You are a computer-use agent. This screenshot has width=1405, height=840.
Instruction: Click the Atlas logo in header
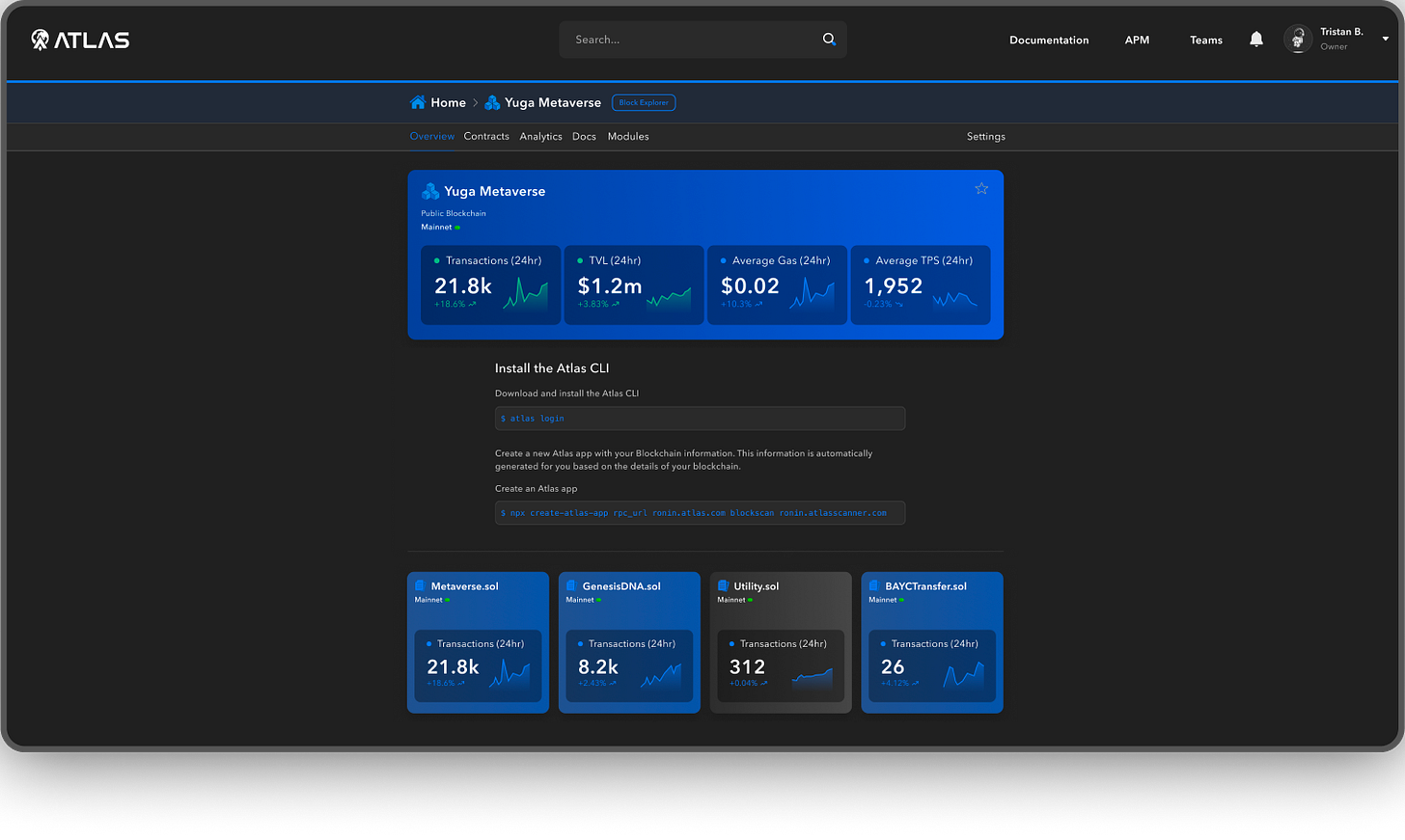80,40
